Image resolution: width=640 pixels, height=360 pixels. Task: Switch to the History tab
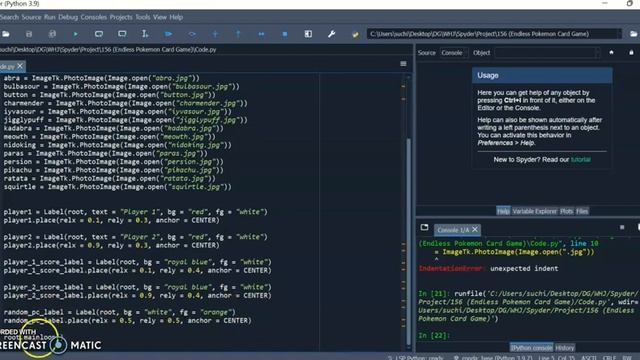click(x=564, y=348)
